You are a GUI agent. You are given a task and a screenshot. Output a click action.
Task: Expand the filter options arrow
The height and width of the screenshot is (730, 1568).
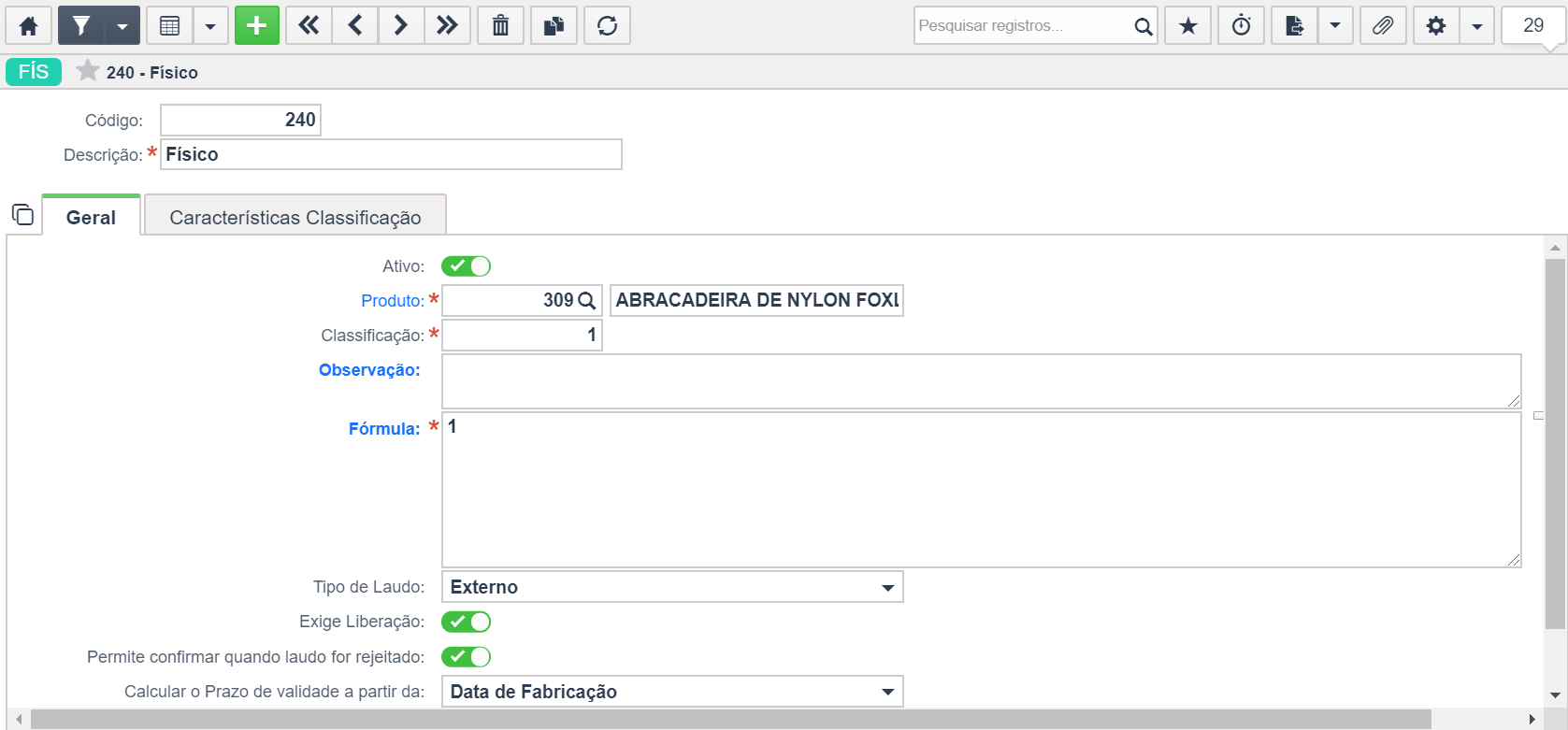click(x=122, y=26)
